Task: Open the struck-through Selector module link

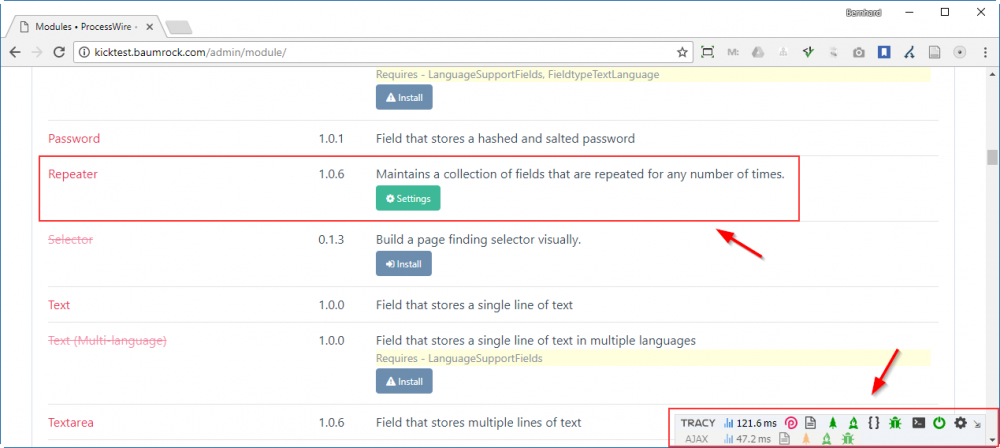Action: coord(70,240)
